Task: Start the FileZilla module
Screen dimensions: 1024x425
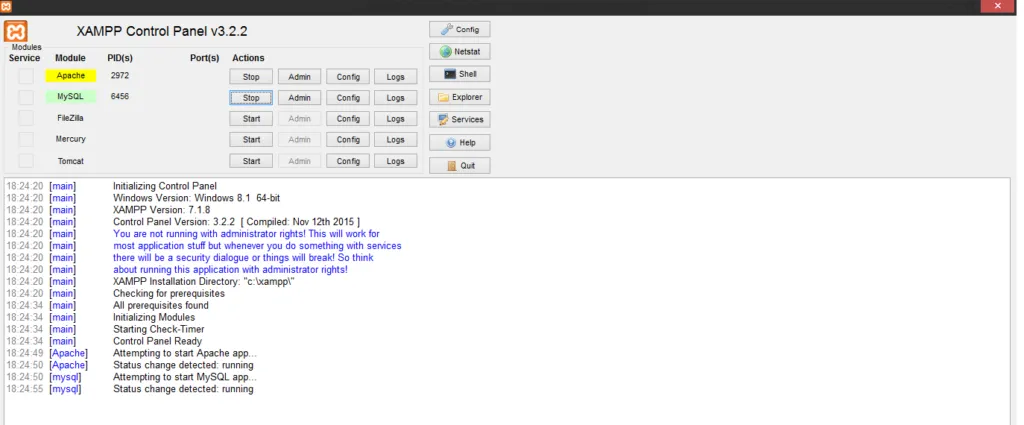Action: point(251,119)
